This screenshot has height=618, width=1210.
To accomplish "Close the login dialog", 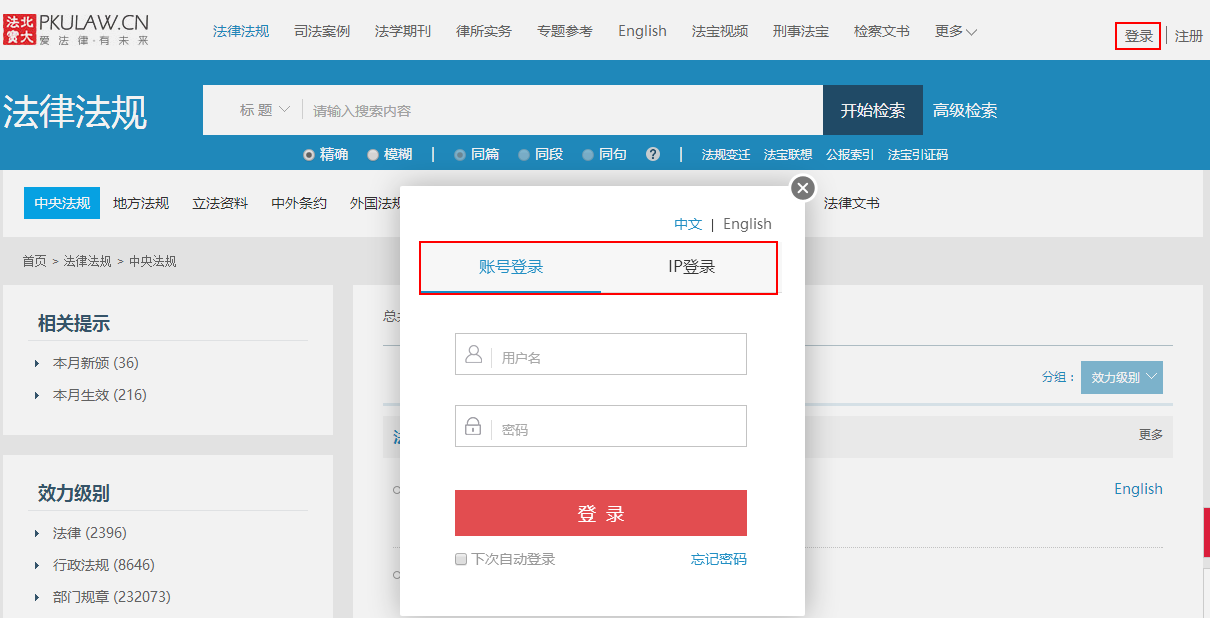I will tap(803, 188).
